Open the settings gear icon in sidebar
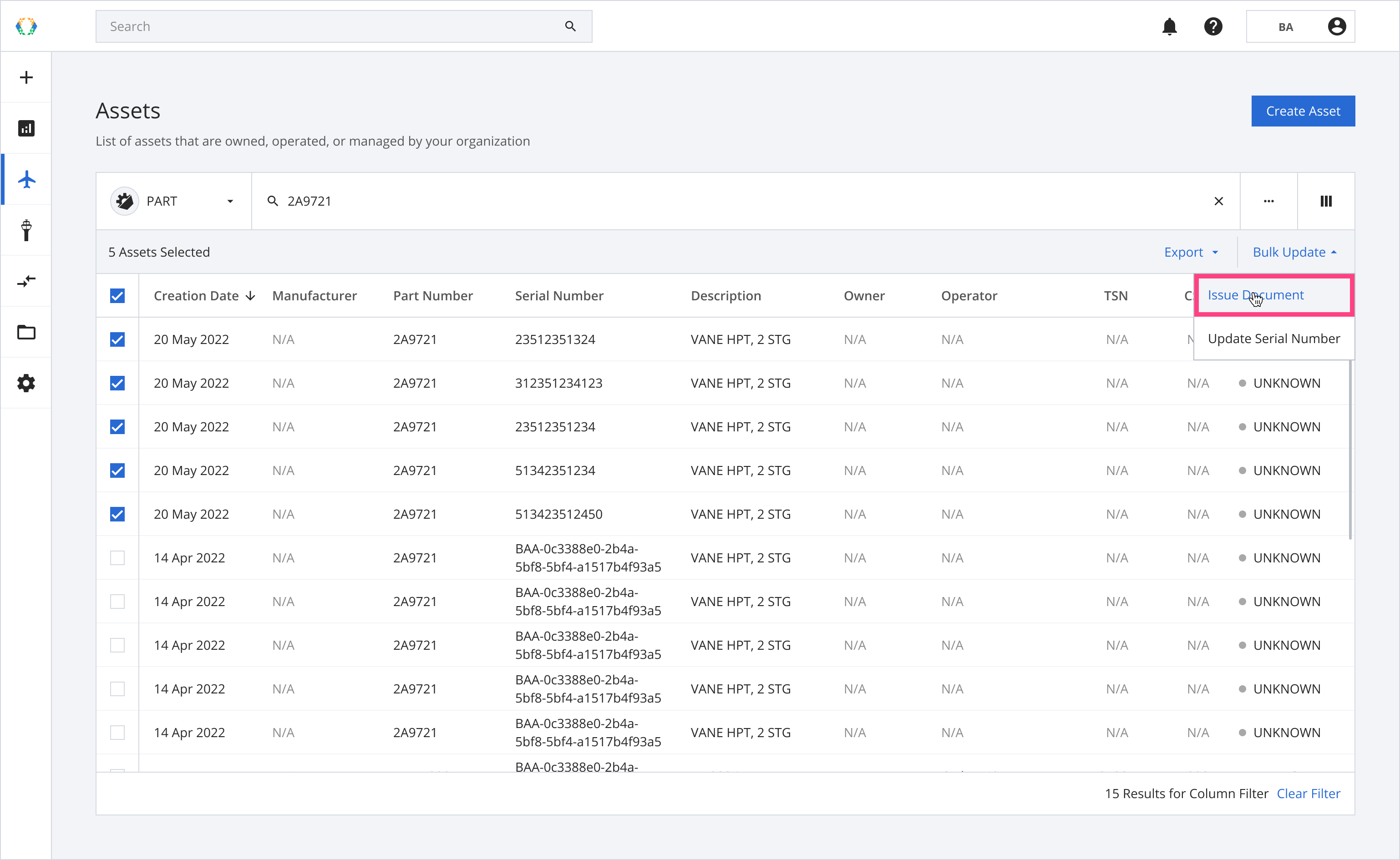This screenshot has height=860, width=1400. tap(26, 383)
